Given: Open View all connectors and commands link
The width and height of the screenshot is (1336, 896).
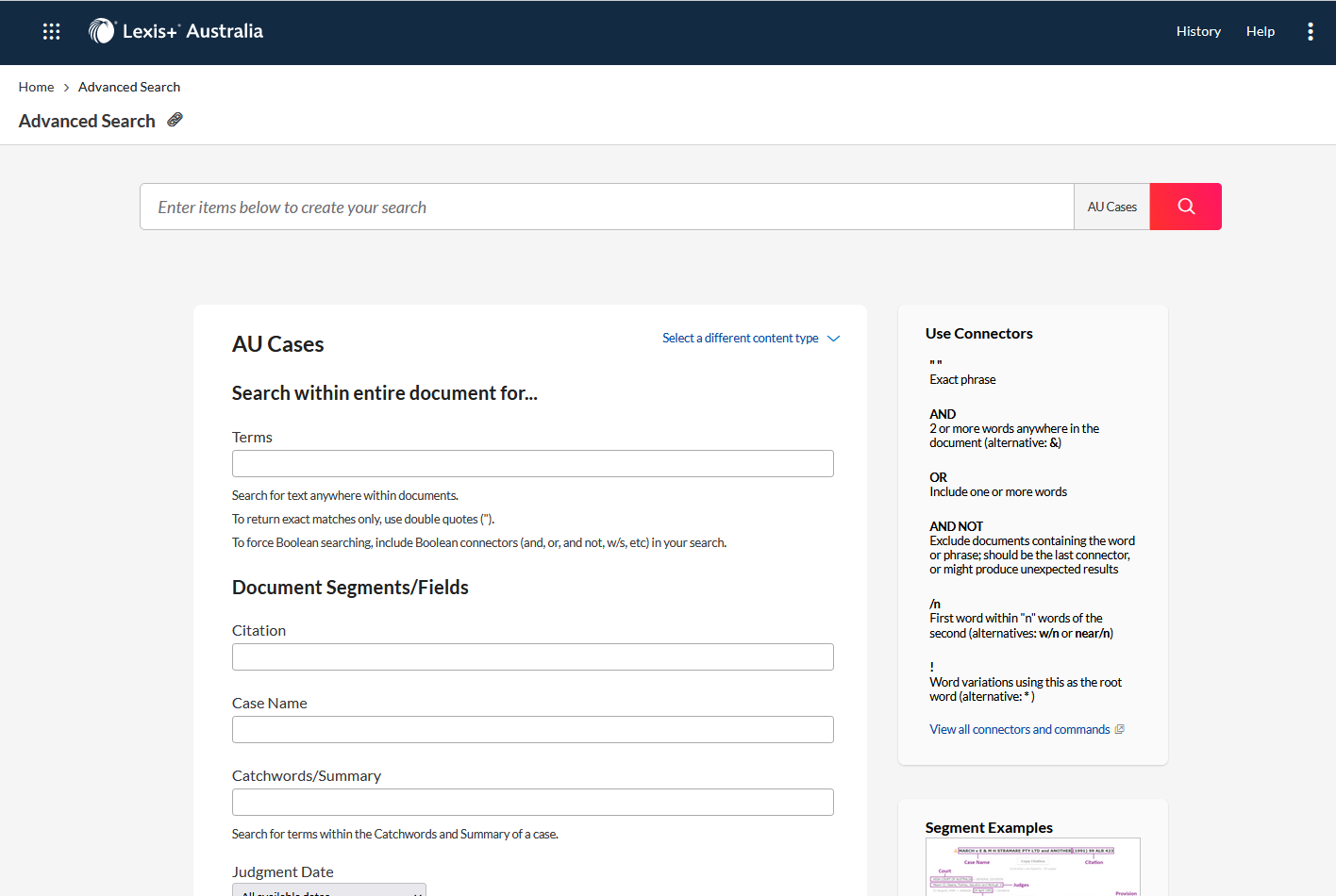Looking at the screenshot, I should 1019,729.
